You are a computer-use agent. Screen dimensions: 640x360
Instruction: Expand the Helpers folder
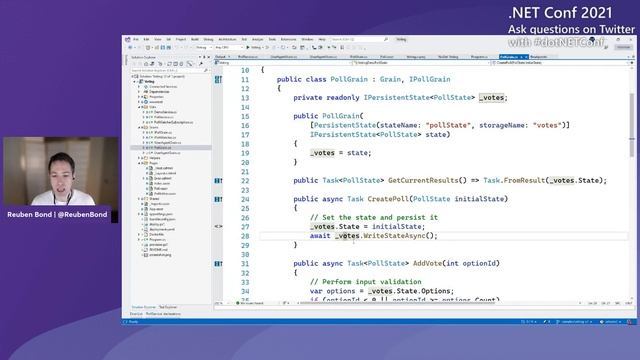tap(139, 158)
